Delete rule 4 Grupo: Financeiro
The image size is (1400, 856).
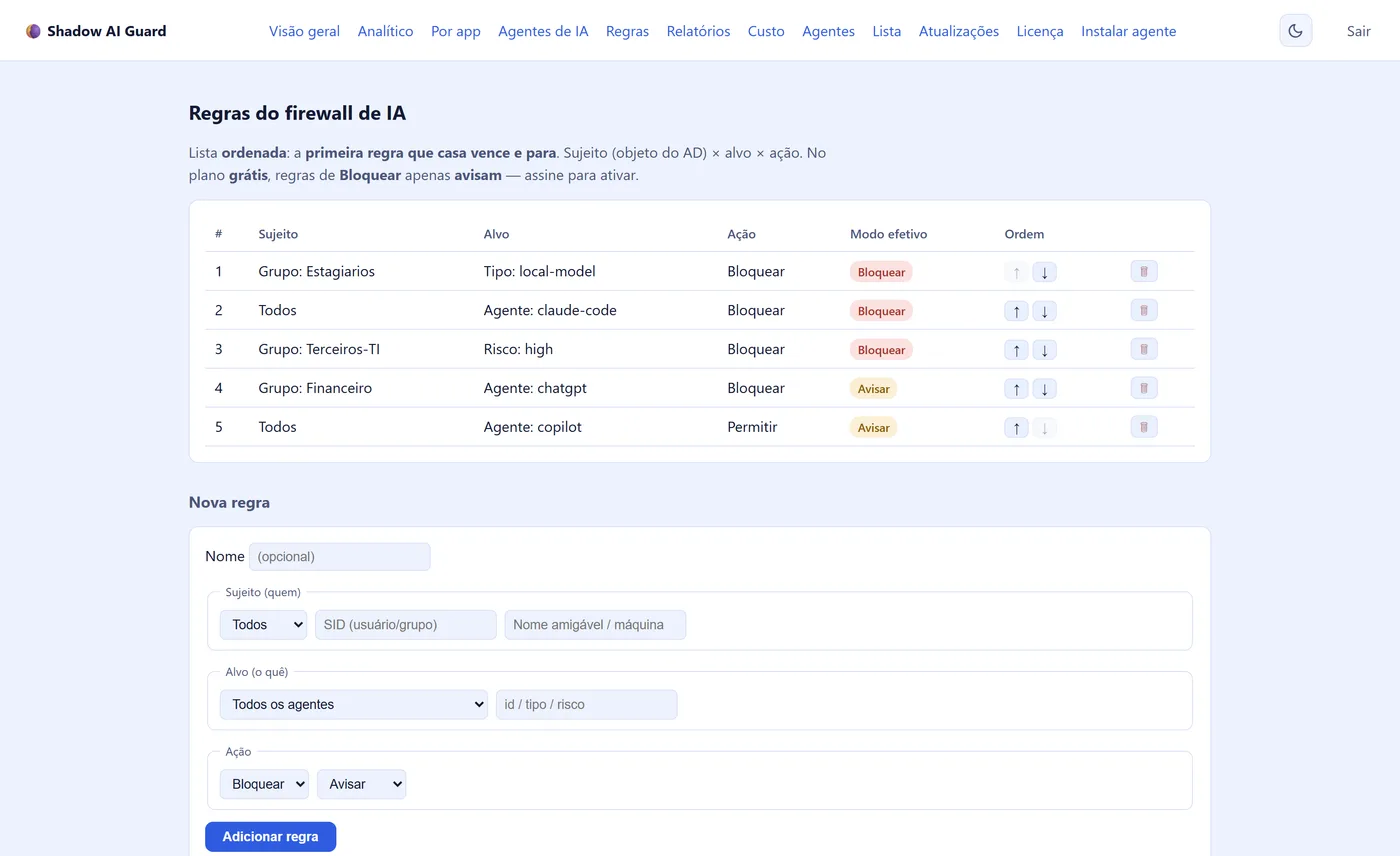coord(1144,388)
